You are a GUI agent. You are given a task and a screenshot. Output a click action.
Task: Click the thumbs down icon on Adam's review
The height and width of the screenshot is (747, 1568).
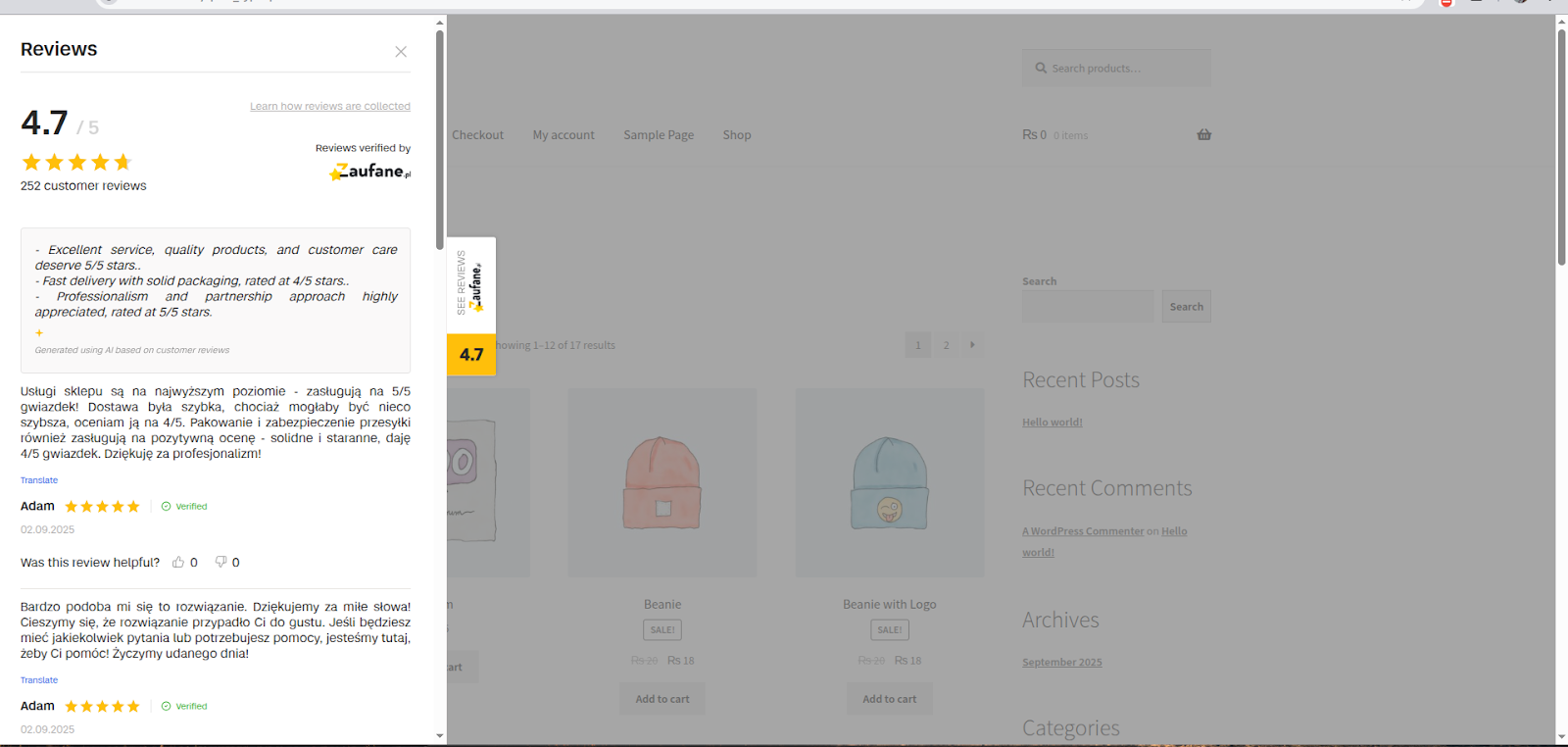click(x=220, y=563)
